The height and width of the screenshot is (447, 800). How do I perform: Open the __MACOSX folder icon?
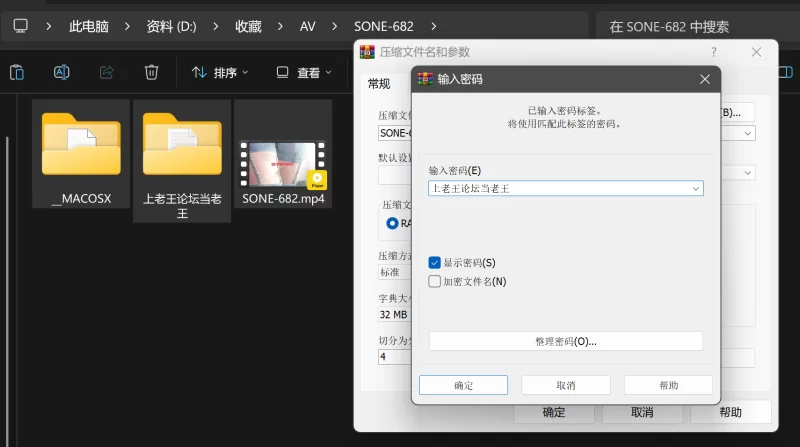(81, 145)
